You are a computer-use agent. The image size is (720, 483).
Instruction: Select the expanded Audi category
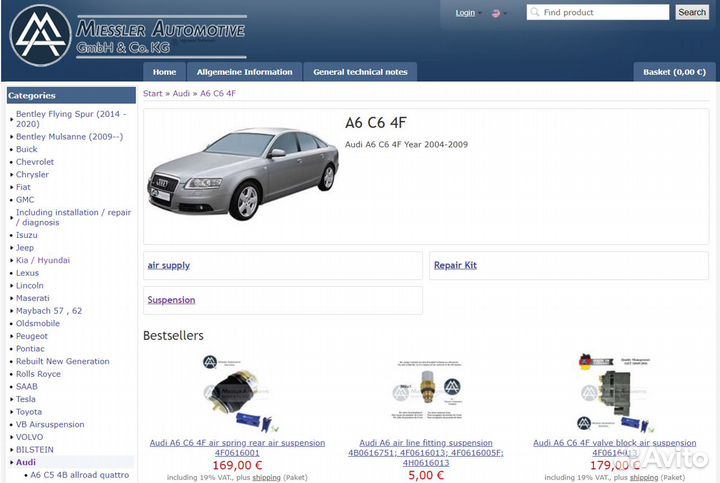coord(26,462)
